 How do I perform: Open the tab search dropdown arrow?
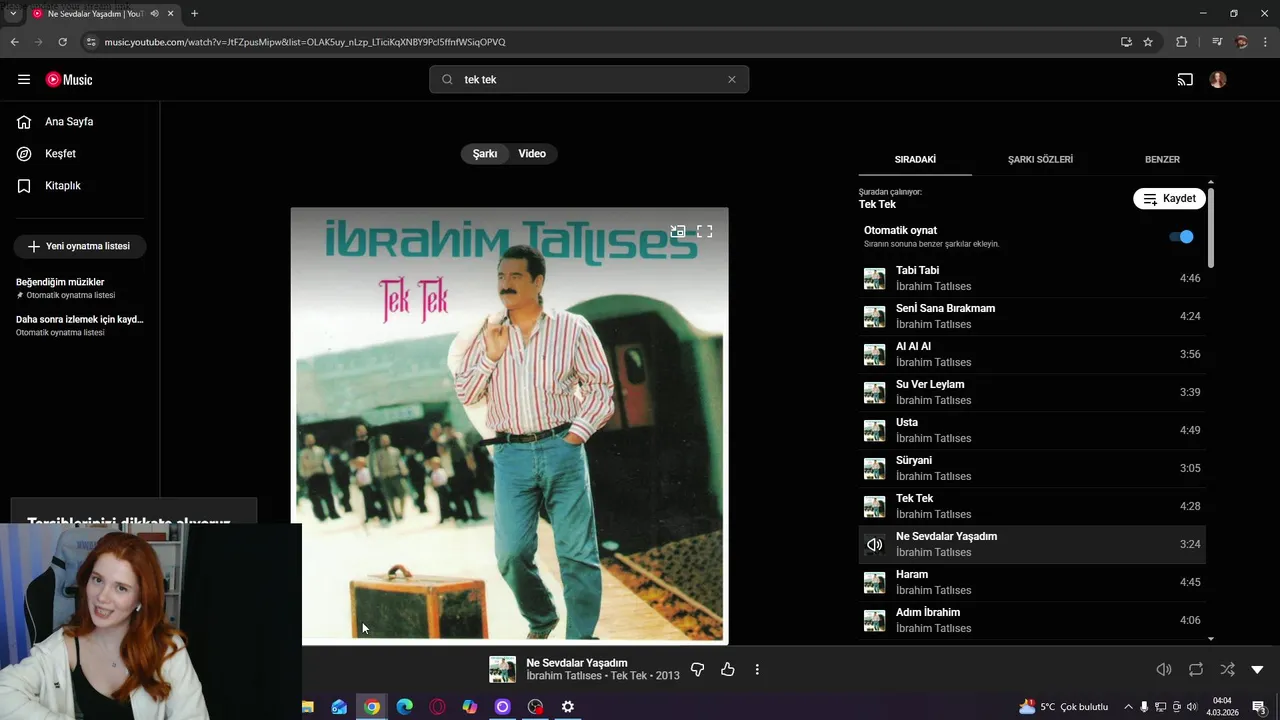click(13, 13)
